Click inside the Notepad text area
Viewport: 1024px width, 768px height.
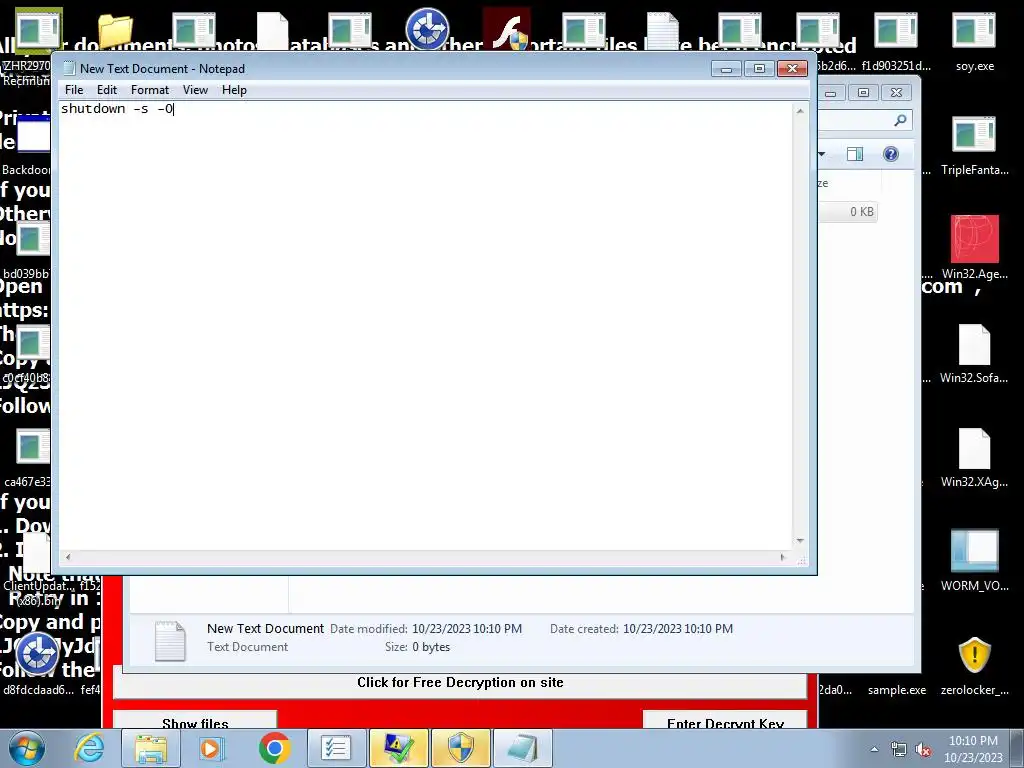pyautogui.click(x=426, y=325)
